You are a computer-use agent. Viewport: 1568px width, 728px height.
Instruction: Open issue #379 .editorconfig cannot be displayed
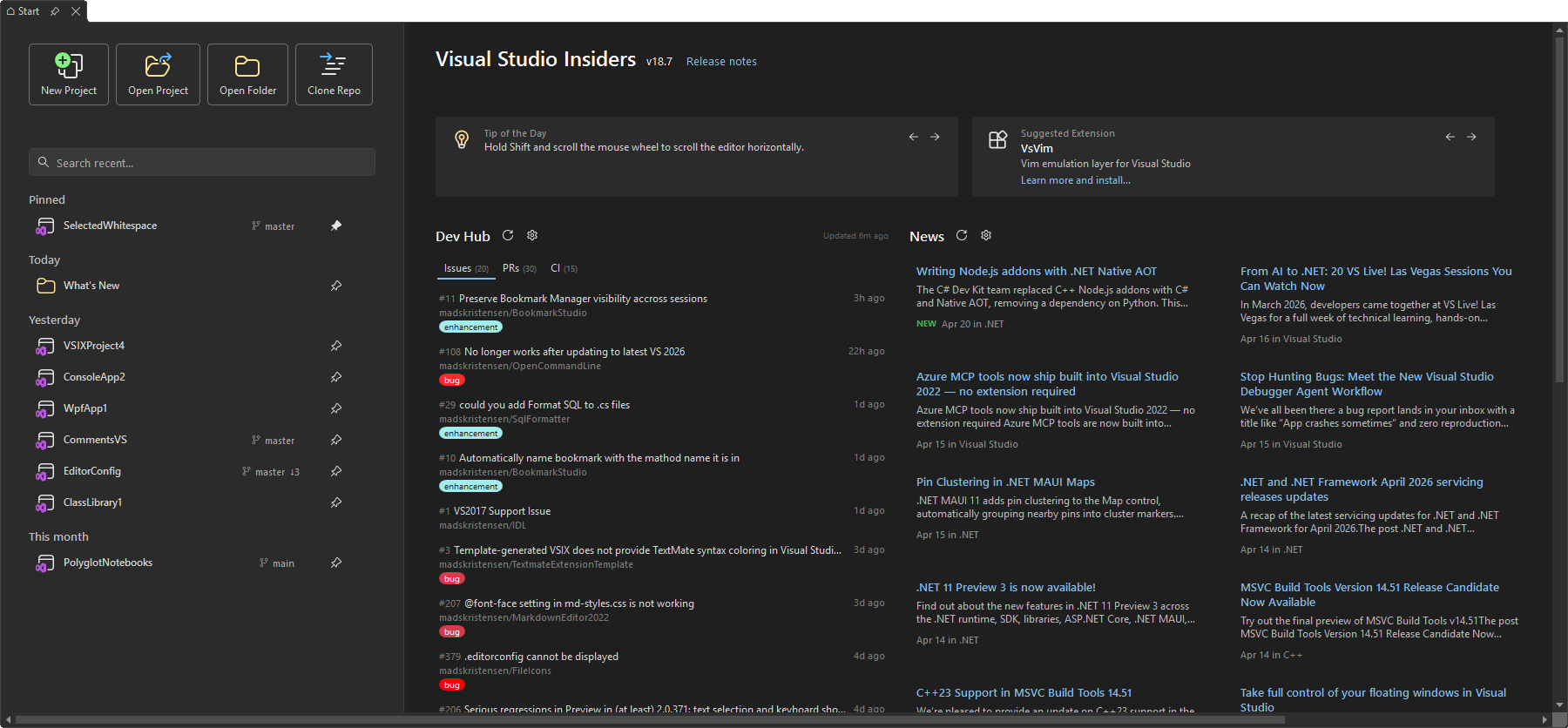[541, 657]
